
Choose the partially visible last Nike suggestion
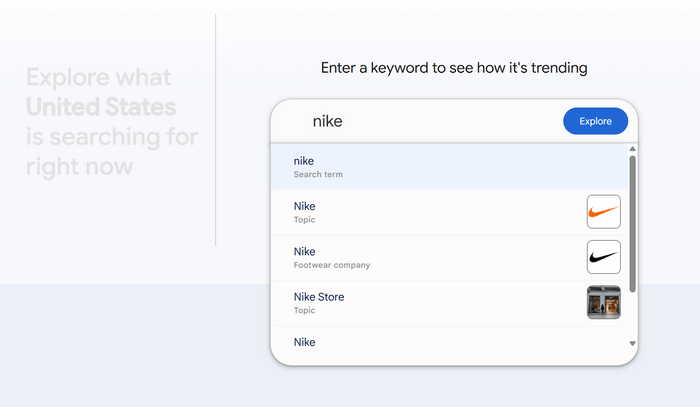pyautogui.click(x=449, y=343)
